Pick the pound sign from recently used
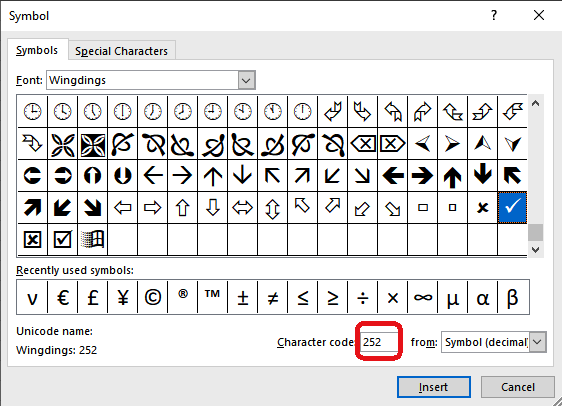The image size is (562, 406). point(93,297)
